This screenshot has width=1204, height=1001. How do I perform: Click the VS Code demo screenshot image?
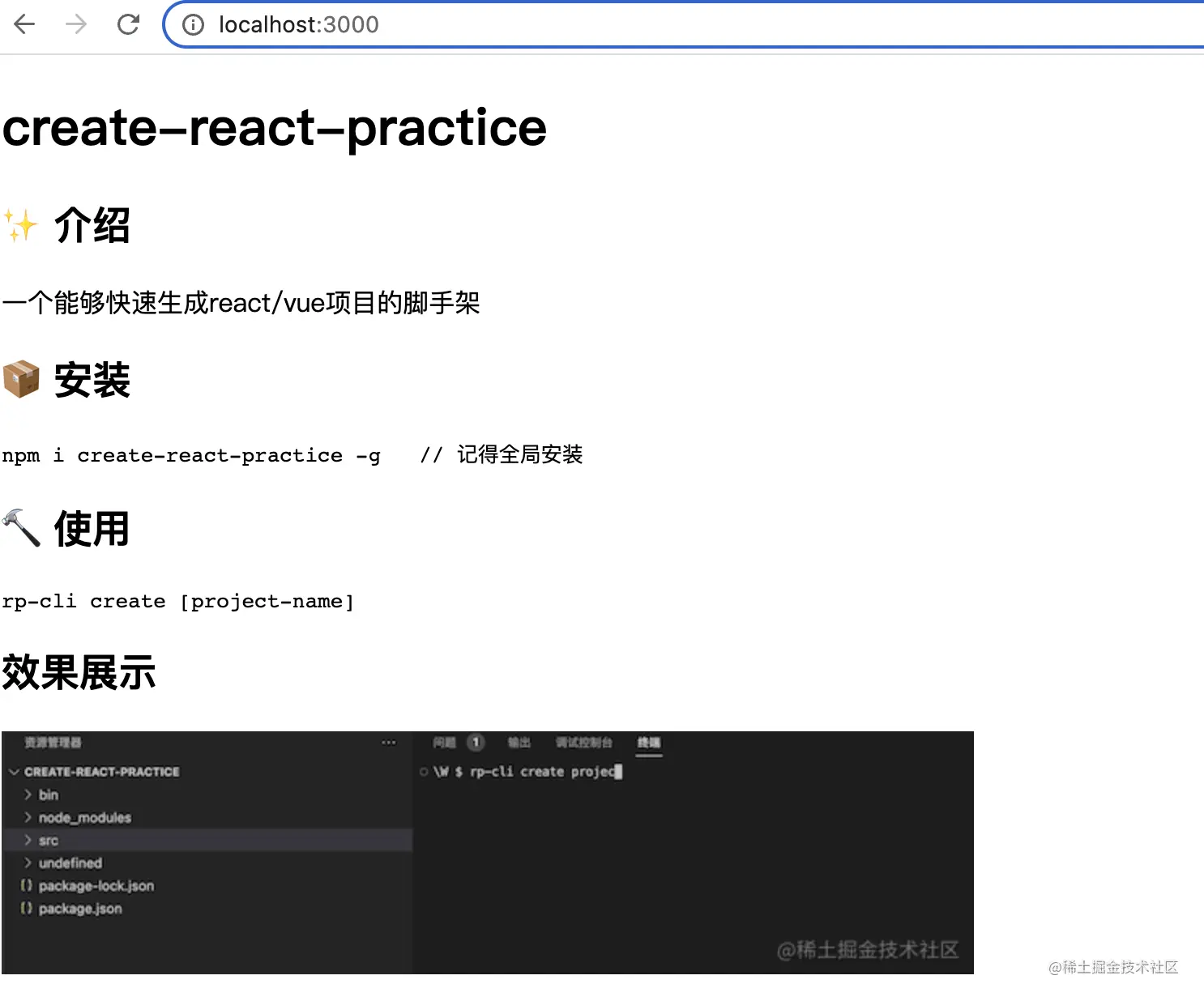pos(488,852)
